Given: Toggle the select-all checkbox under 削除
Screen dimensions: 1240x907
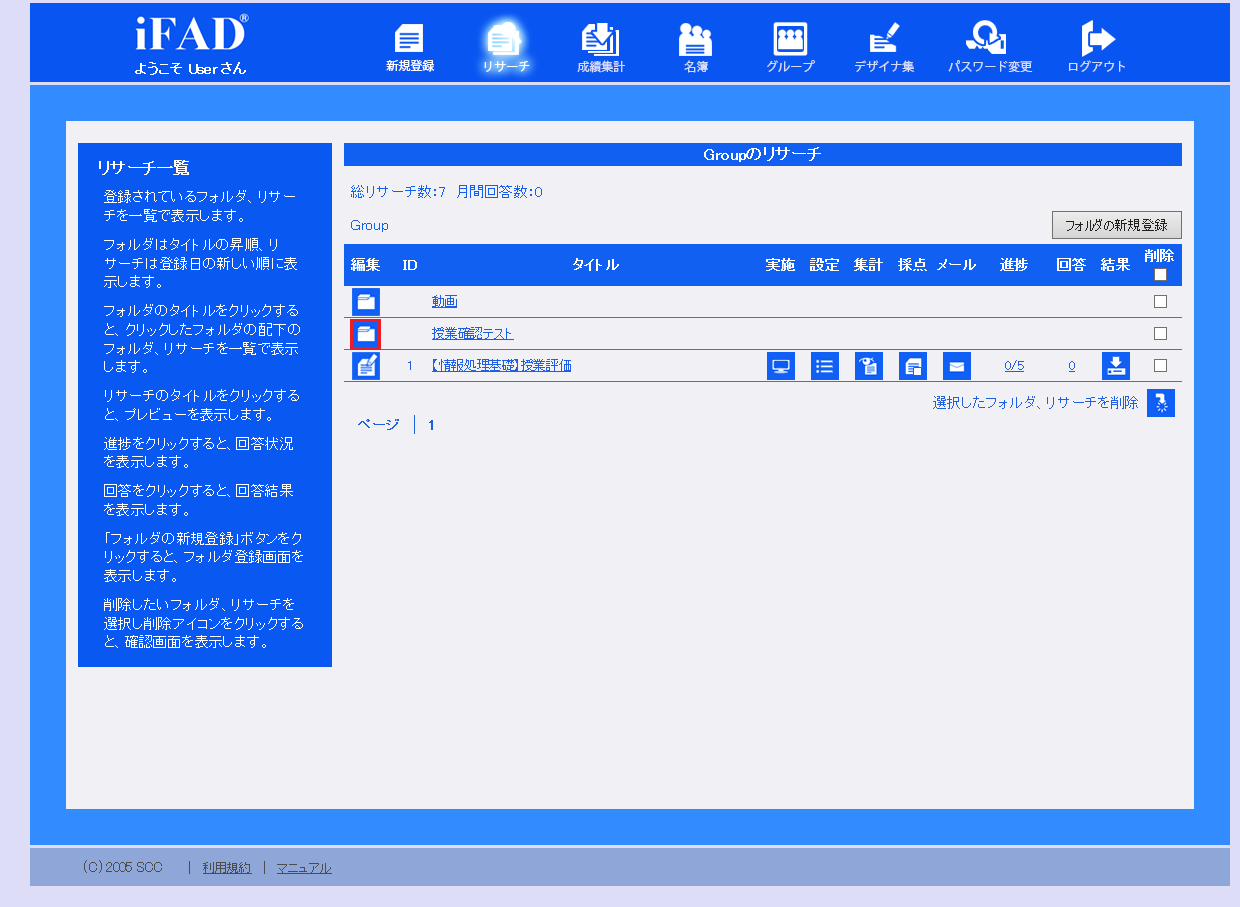Looking at the screenshot, I should [1160, 273].
